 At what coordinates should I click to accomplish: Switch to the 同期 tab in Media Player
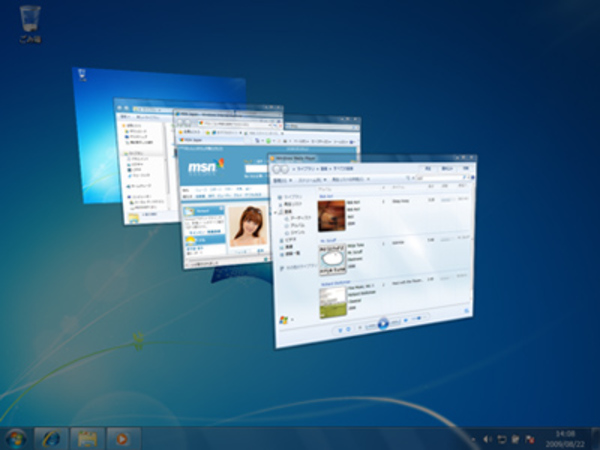(x=465, y=168)
